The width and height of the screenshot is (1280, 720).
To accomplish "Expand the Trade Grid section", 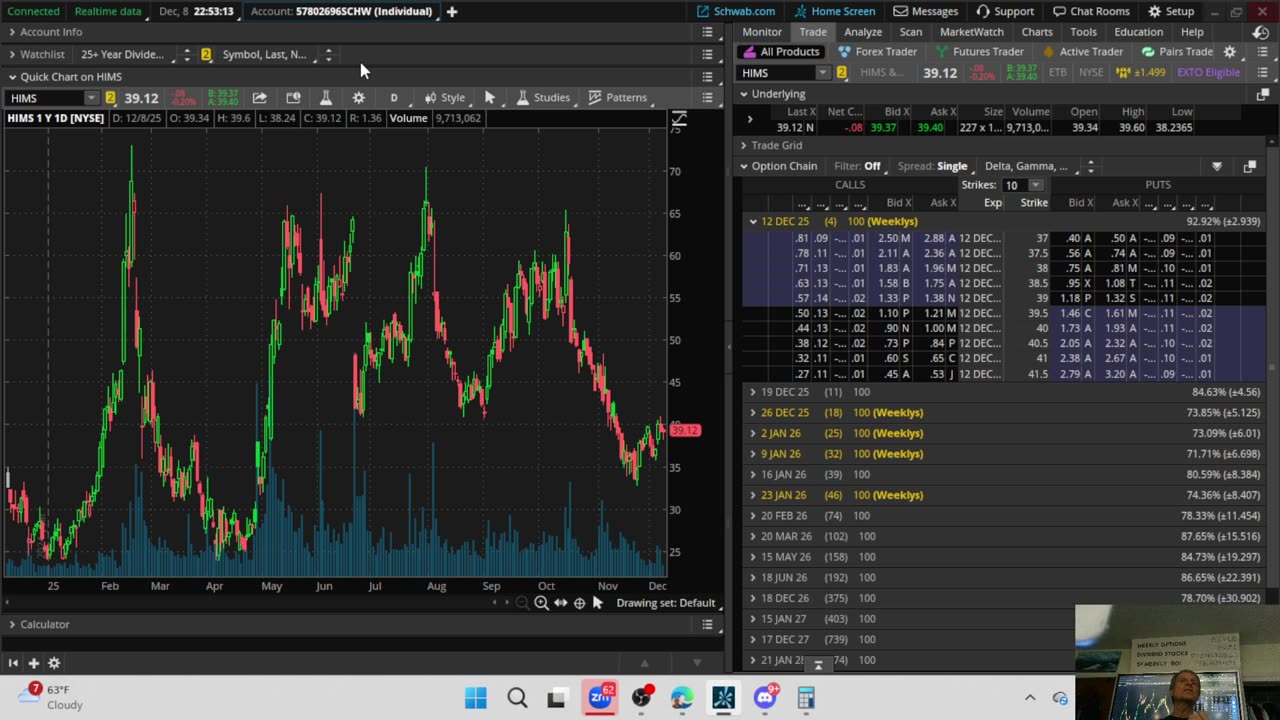I will [744, 145].
